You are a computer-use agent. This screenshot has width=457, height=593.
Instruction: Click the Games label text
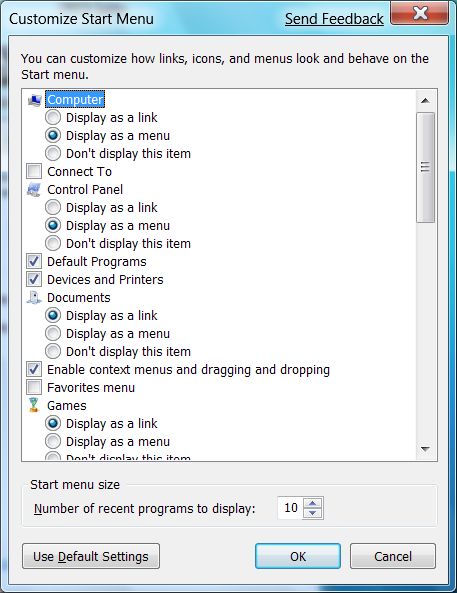click(67, 406)
